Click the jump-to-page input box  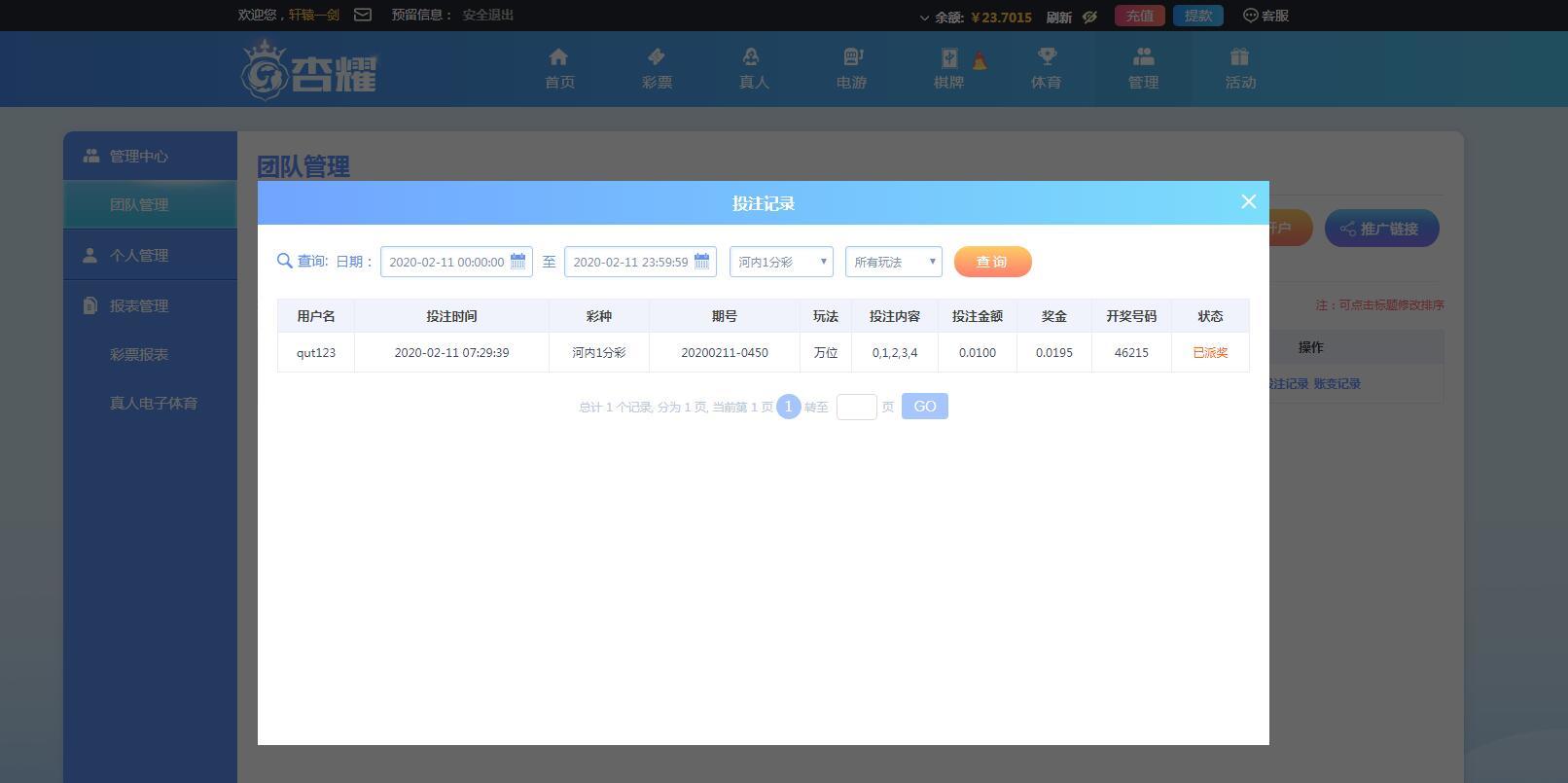[857, 407]
